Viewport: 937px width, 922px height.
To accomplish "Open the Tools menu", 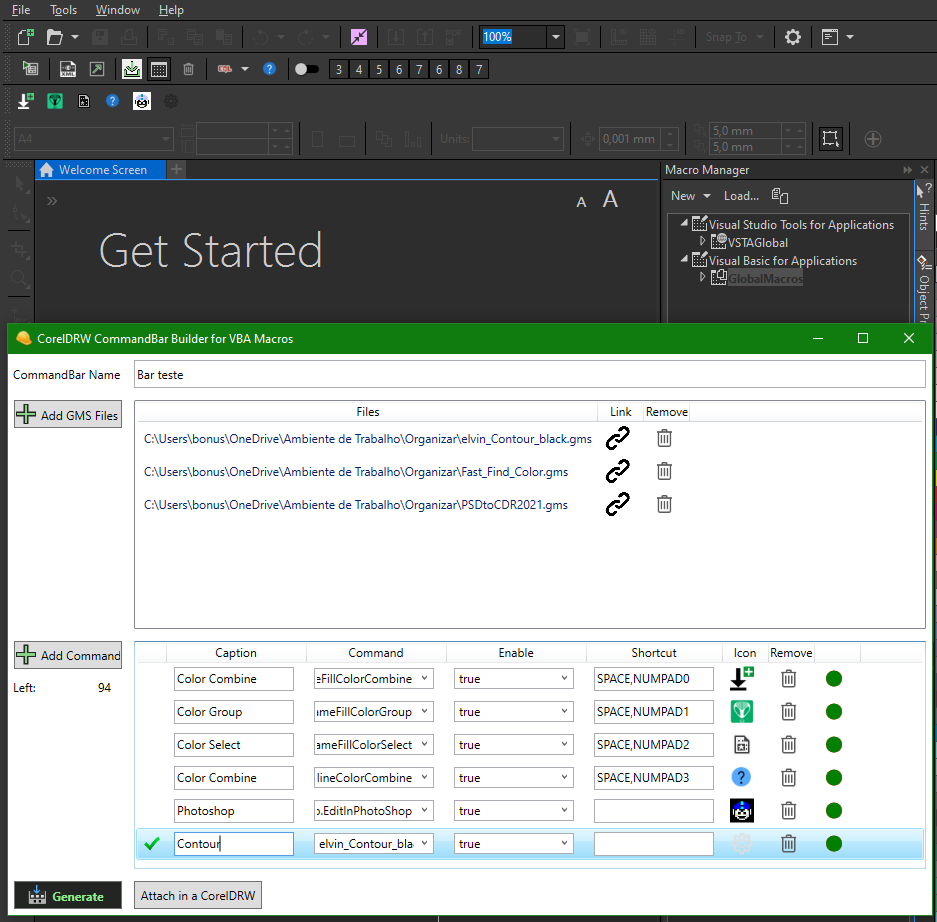I will (63, 10).
